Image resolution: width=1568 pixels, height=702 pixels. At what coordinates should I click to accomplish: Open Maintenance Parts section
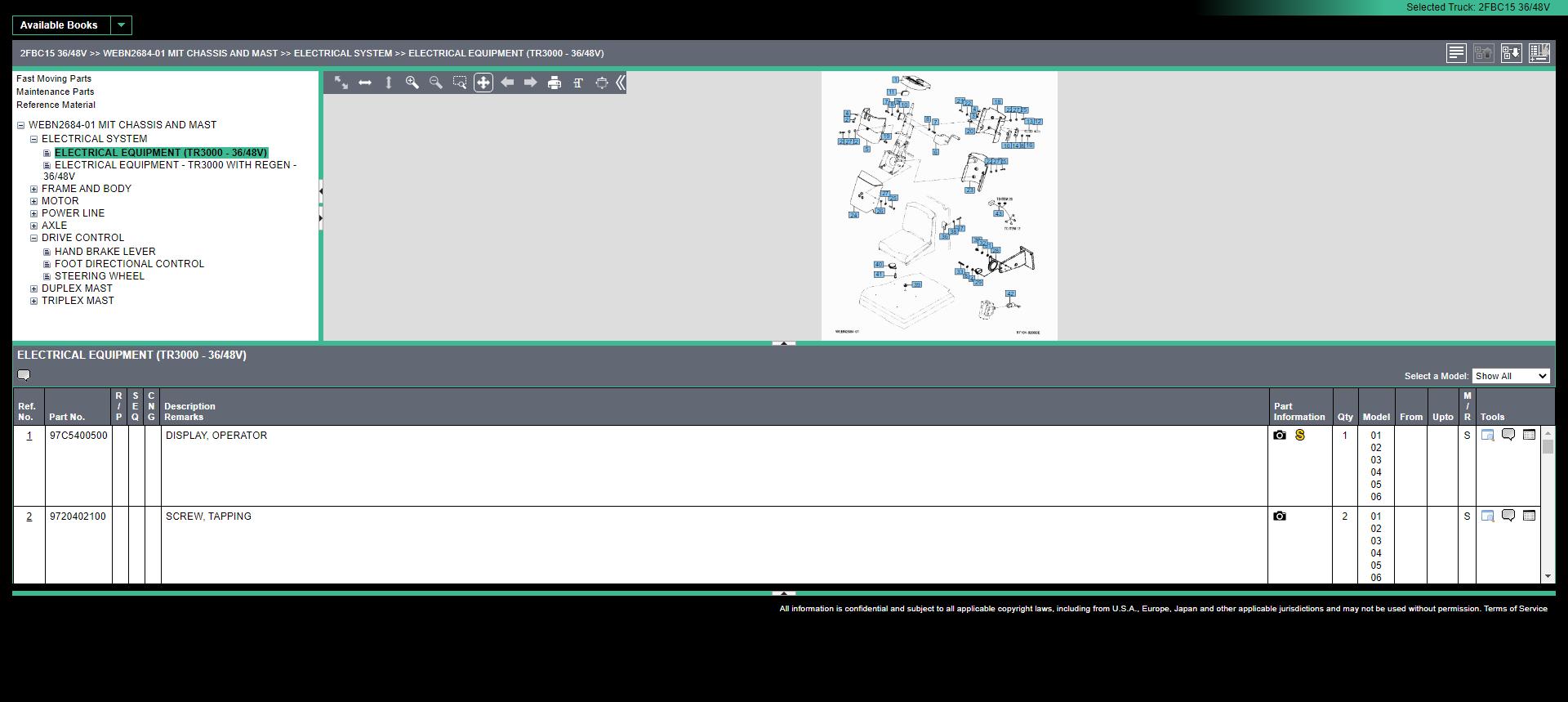click(55, 92)
